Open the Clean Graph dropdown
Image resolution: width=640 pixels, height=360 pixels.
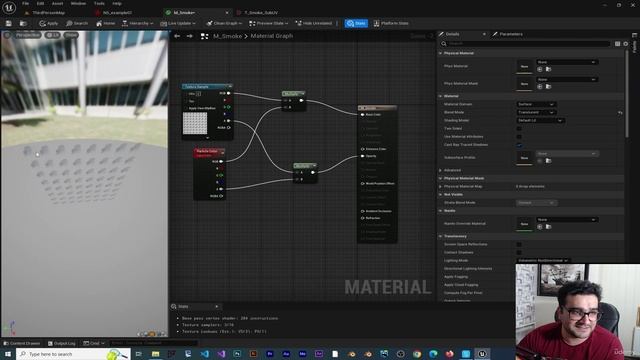tap(224, 24)
